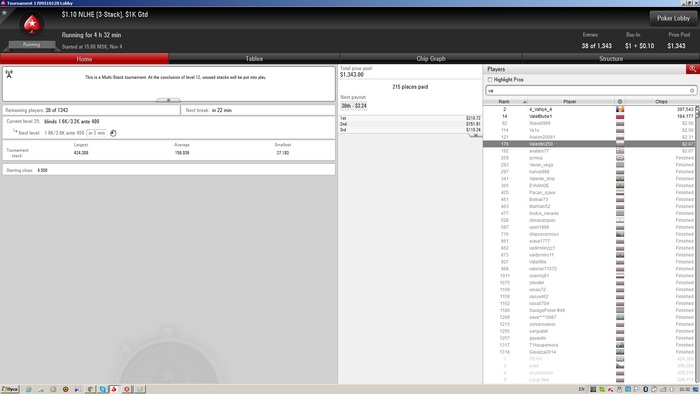
Task: Open the Chip Graph tab
Action: 431,58
